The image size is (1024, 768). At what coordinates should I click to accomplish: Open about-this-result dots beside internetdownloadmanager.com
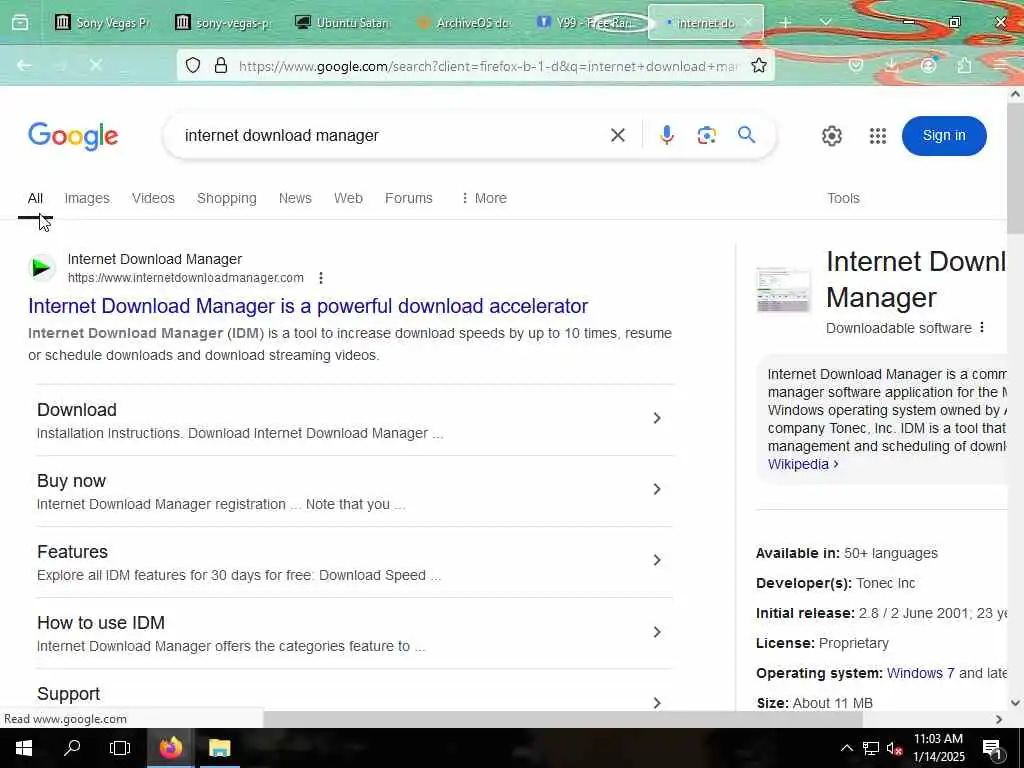pos(321,278)
